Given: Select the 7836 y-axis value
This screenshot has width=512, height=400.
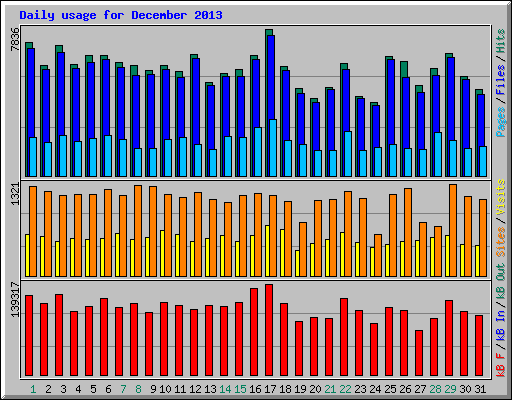Looking at the screenshot, I should tap(15, 39).
